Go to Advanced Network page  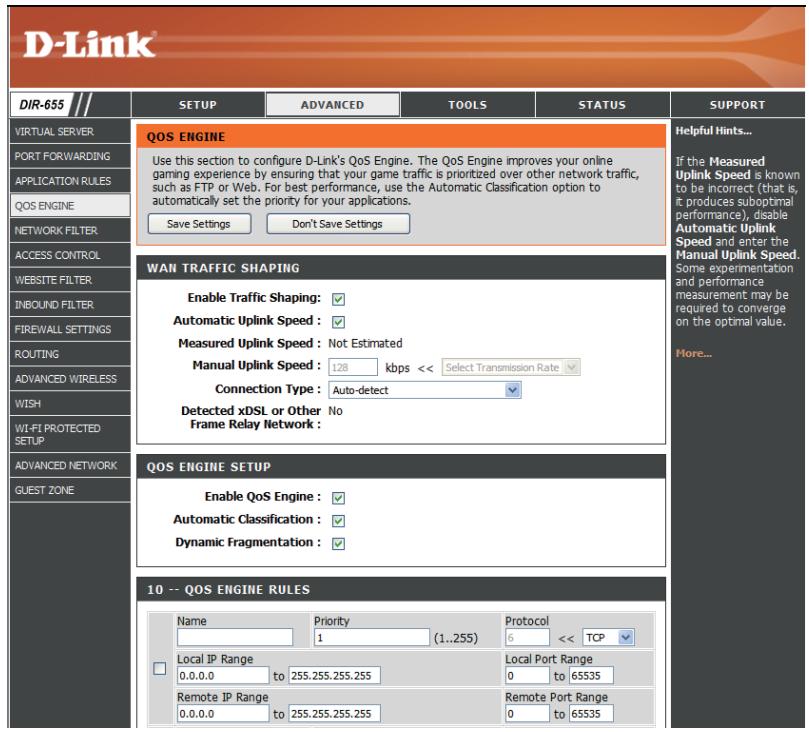[x=70, y=466]
